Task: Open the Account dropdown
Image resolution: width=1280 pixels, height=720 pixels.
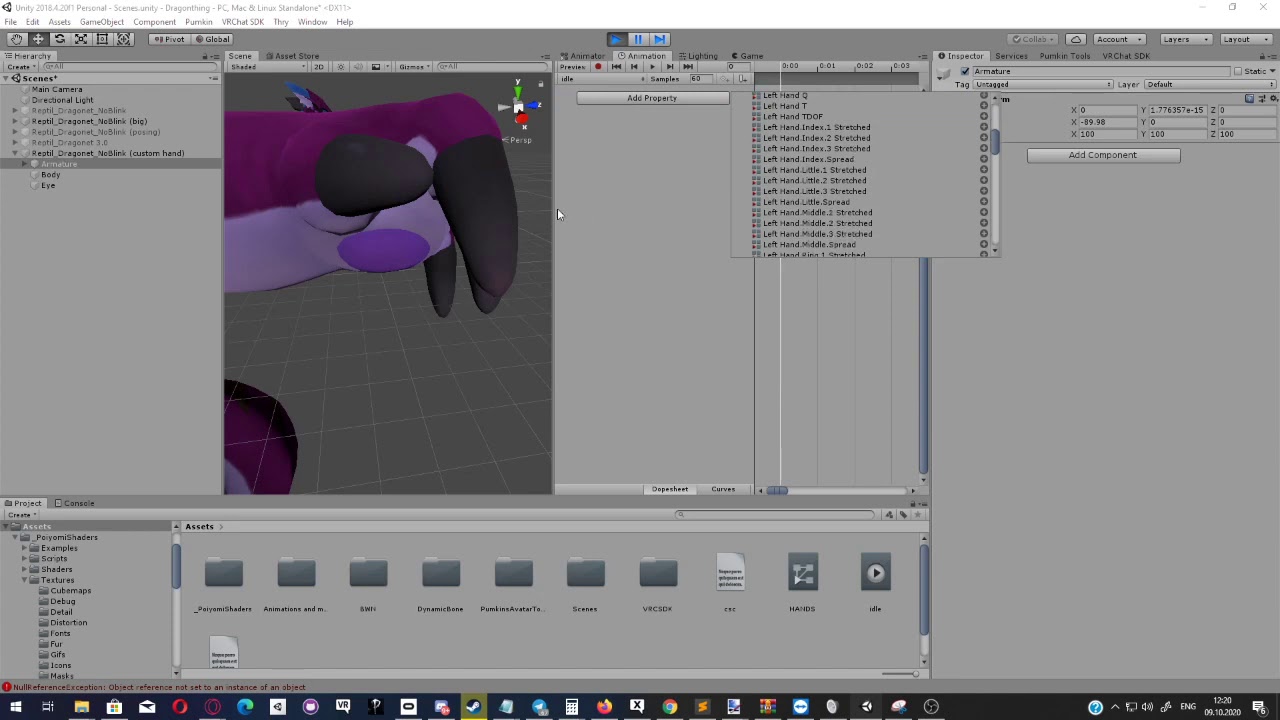Action: point(1119,39)
